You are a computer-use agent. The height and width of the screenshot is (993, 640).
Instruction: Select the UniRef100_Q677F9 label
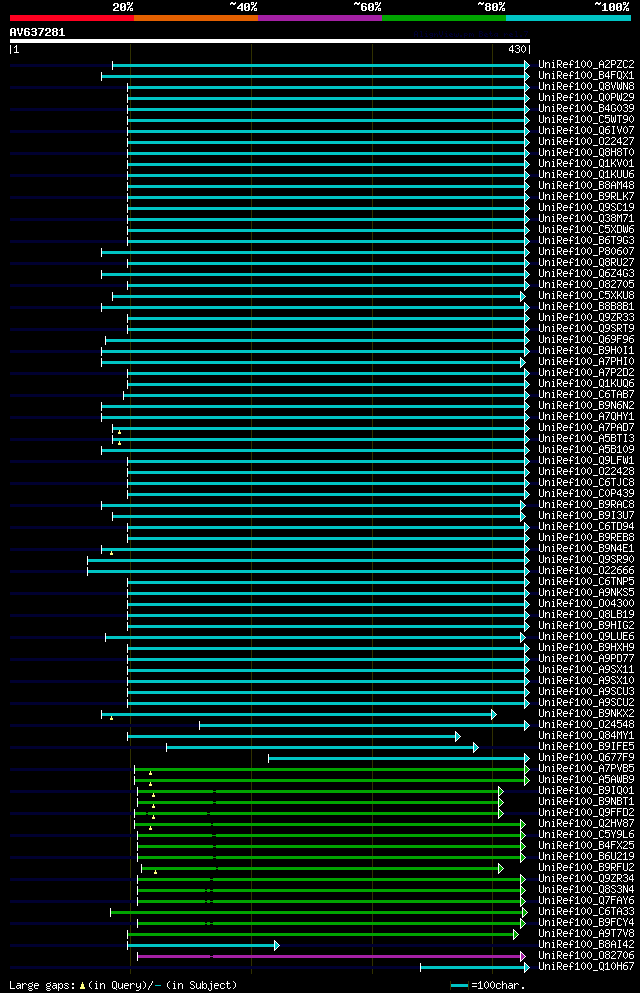pyautogui.click(x=586, y=758)
